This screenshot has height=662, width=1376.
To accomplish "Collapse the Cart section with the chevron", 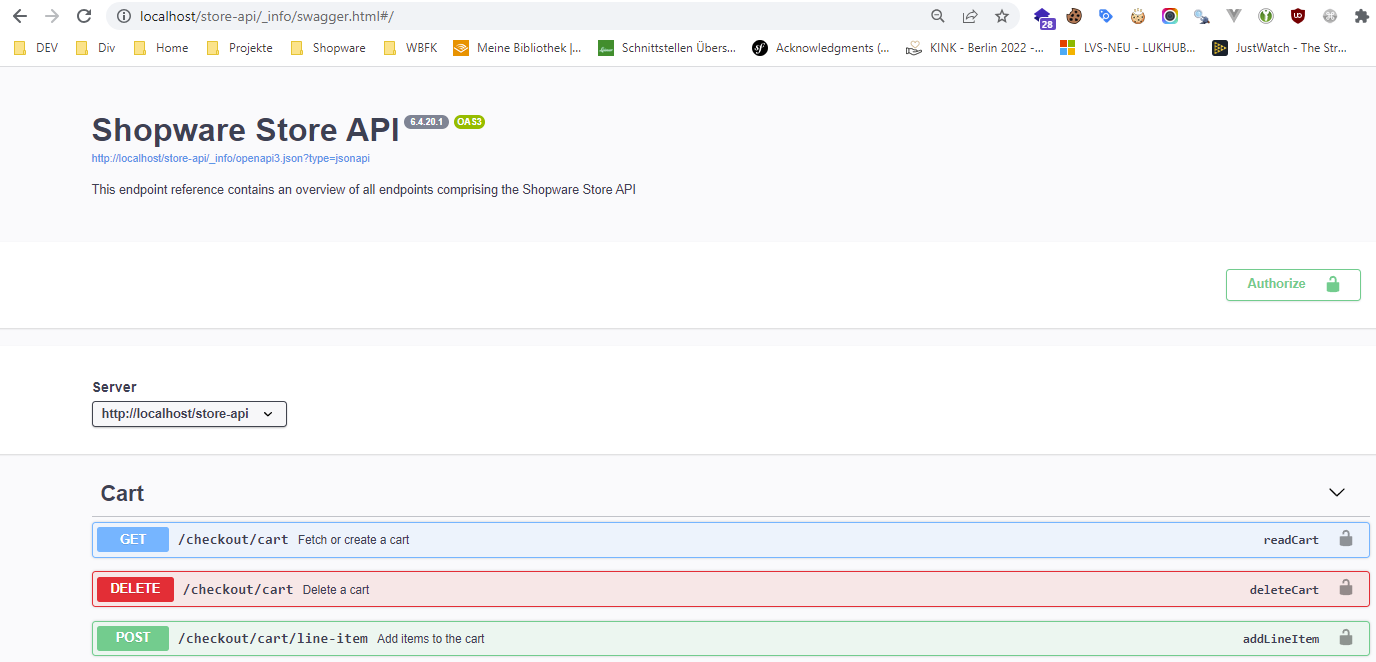I will point(1337,492).
